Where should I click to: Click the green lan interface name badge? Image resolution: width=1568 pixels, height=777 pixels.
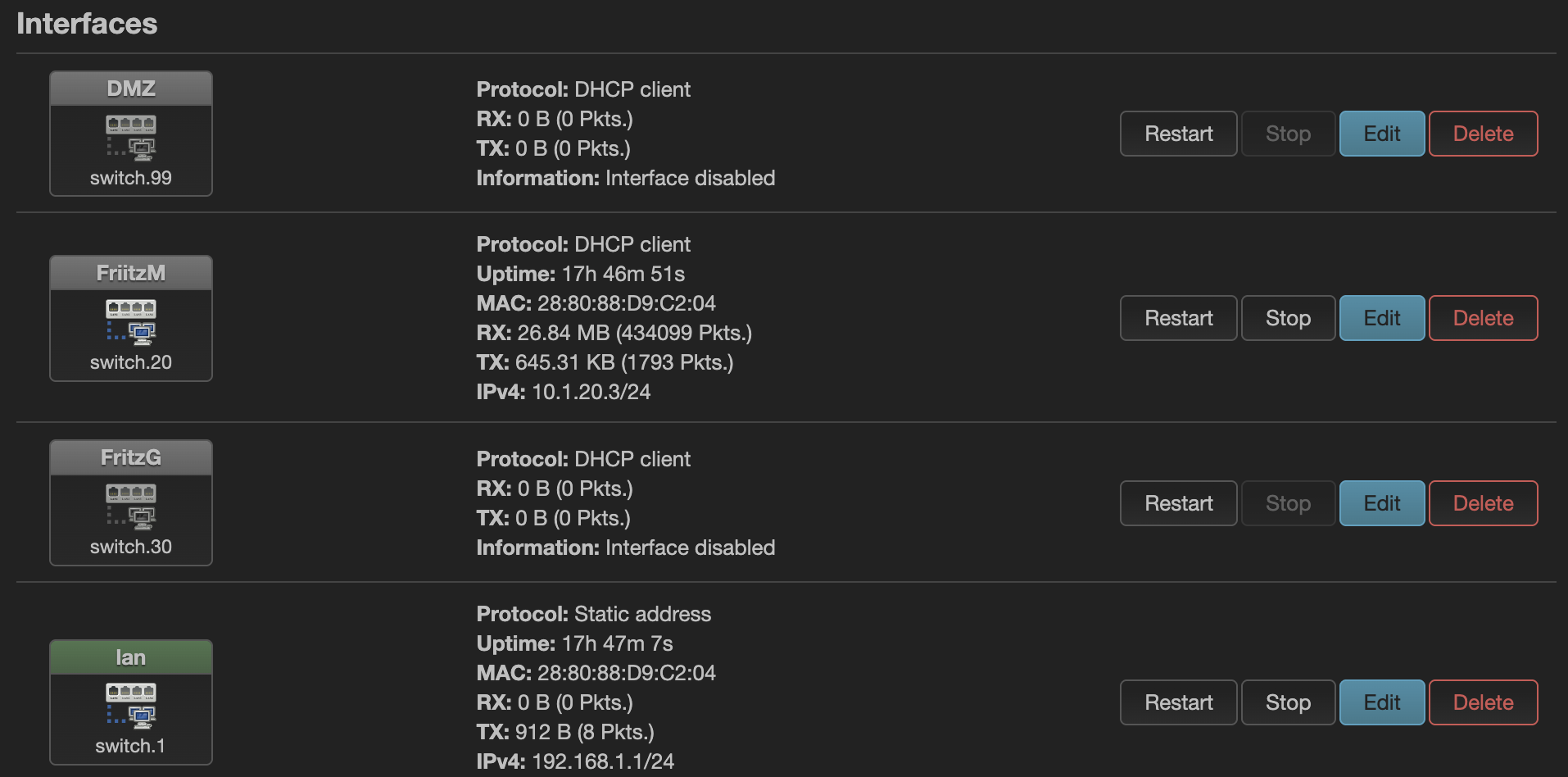click(131, 657)
